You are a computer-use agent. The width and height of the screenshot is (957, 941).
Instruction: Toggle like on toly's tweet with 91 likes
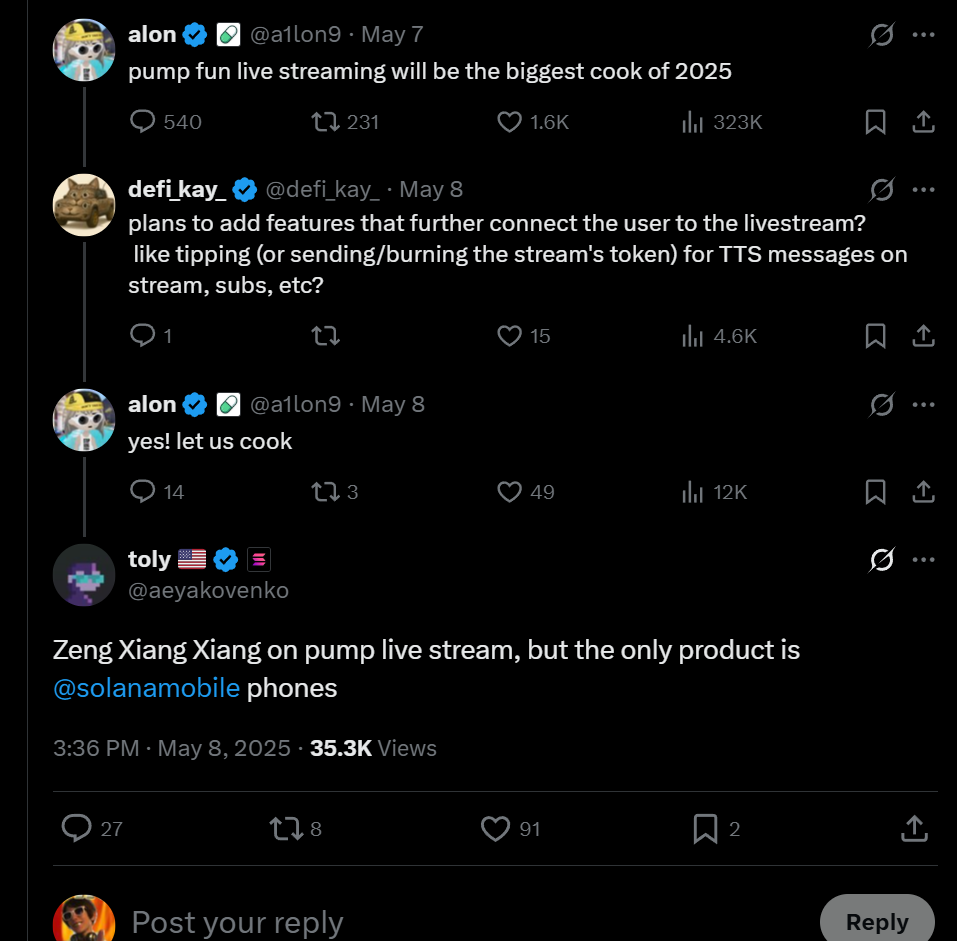510,829
